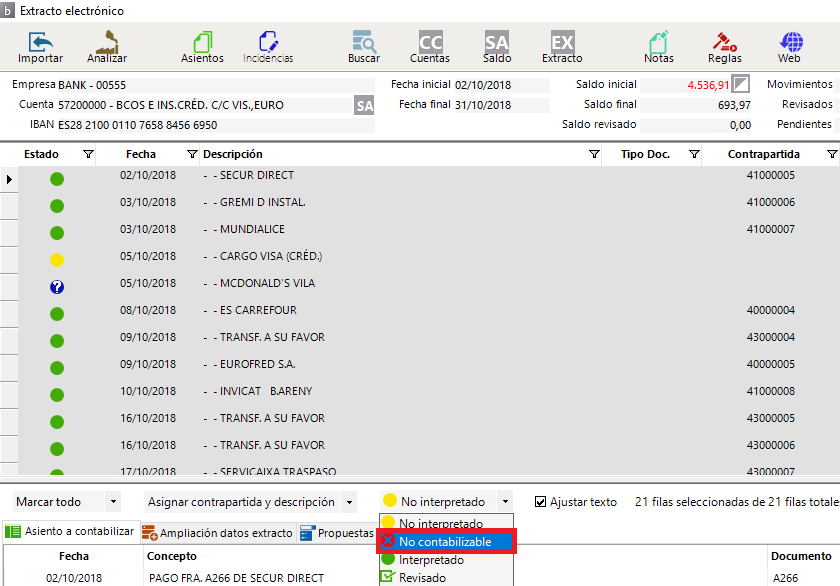Switch to the Ampliación datos extracto tab
The width and height of the screenshot is (840, 586).
(218, 533)
